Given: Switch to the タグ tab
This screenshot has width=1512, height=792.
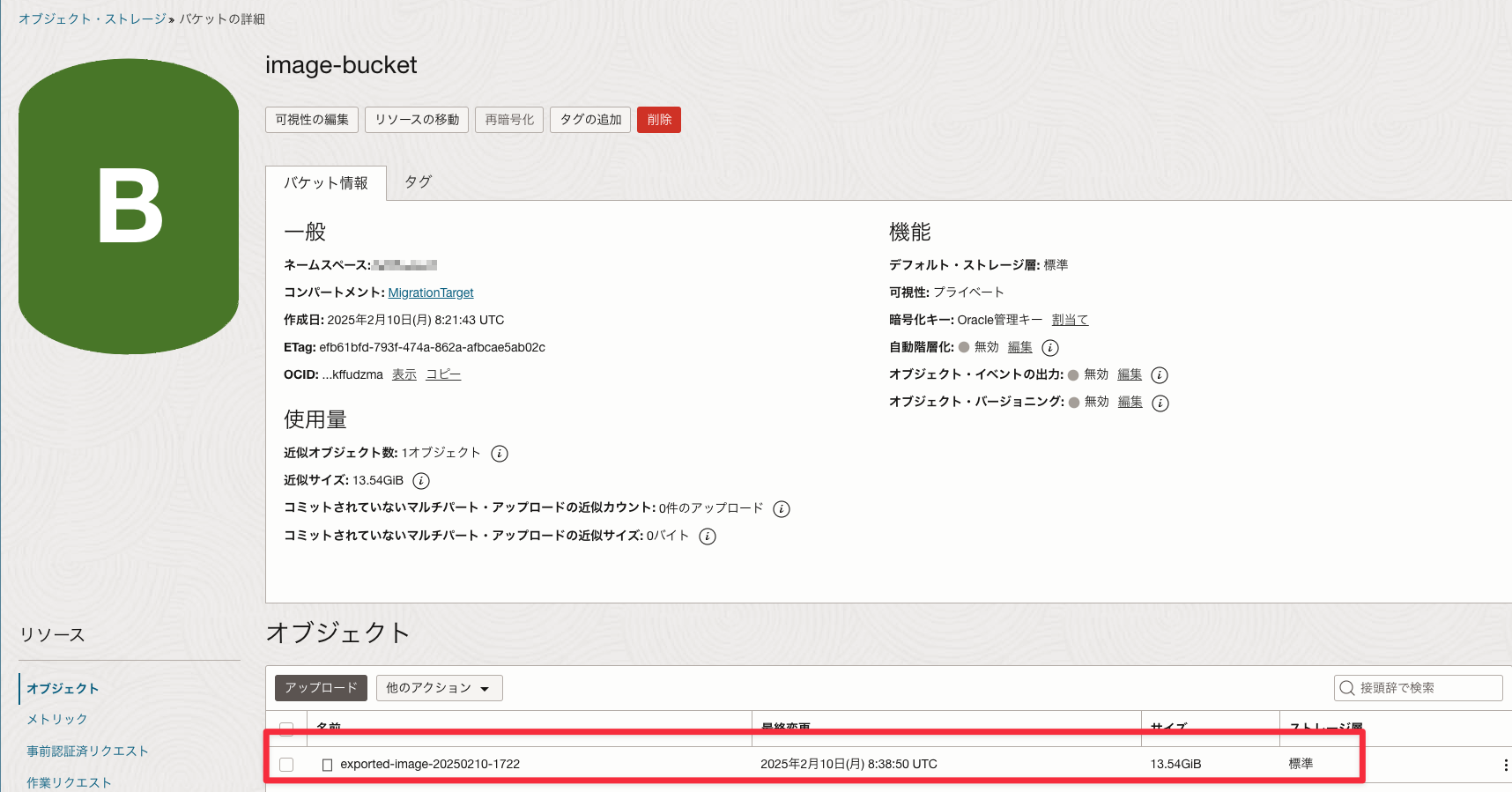Looking at the screenshot, I should pyautogui.click(x=418, y=182).
